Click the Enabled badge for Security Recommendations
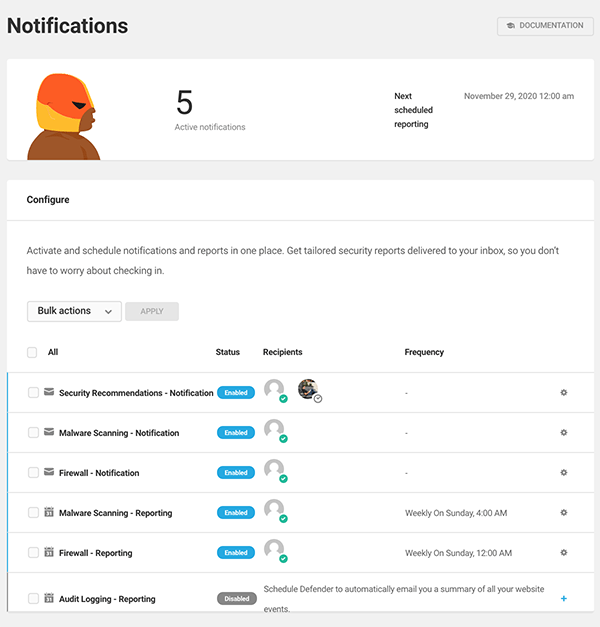 (x=236, y=393)
